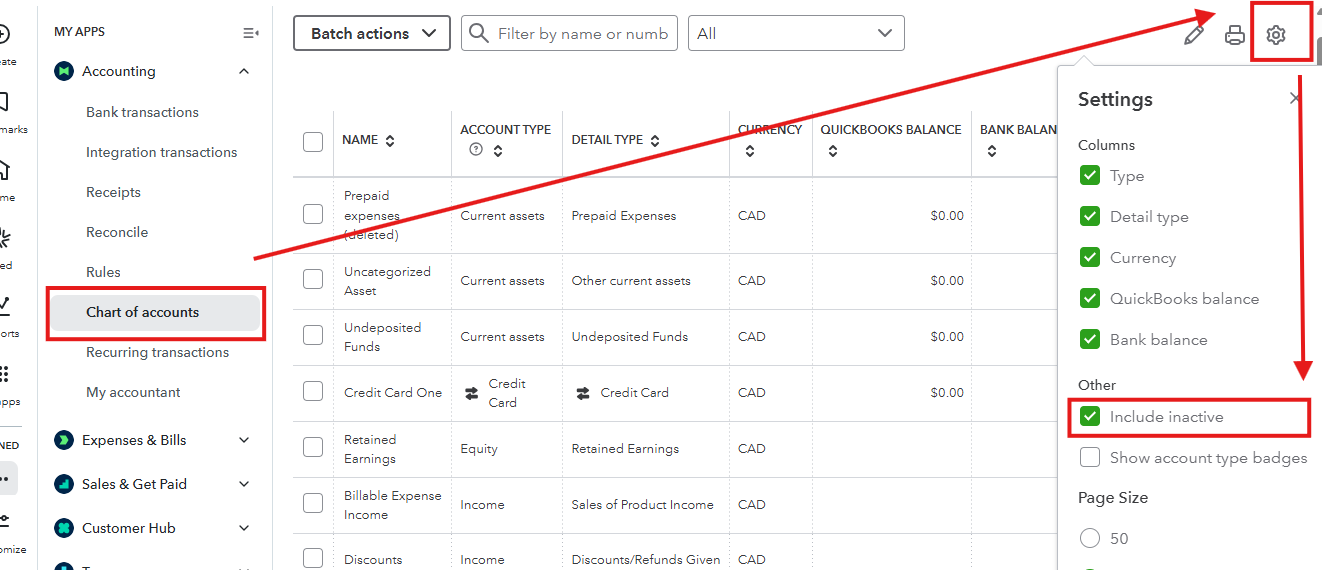Open the settings gear icon
1322x570 pixels.
point(1275,35)
